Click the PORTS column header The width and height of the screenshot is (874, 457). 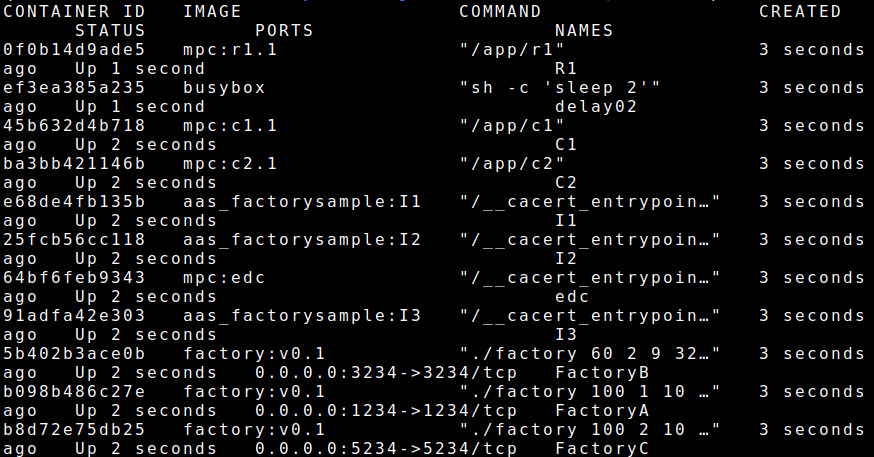[284, 30]
